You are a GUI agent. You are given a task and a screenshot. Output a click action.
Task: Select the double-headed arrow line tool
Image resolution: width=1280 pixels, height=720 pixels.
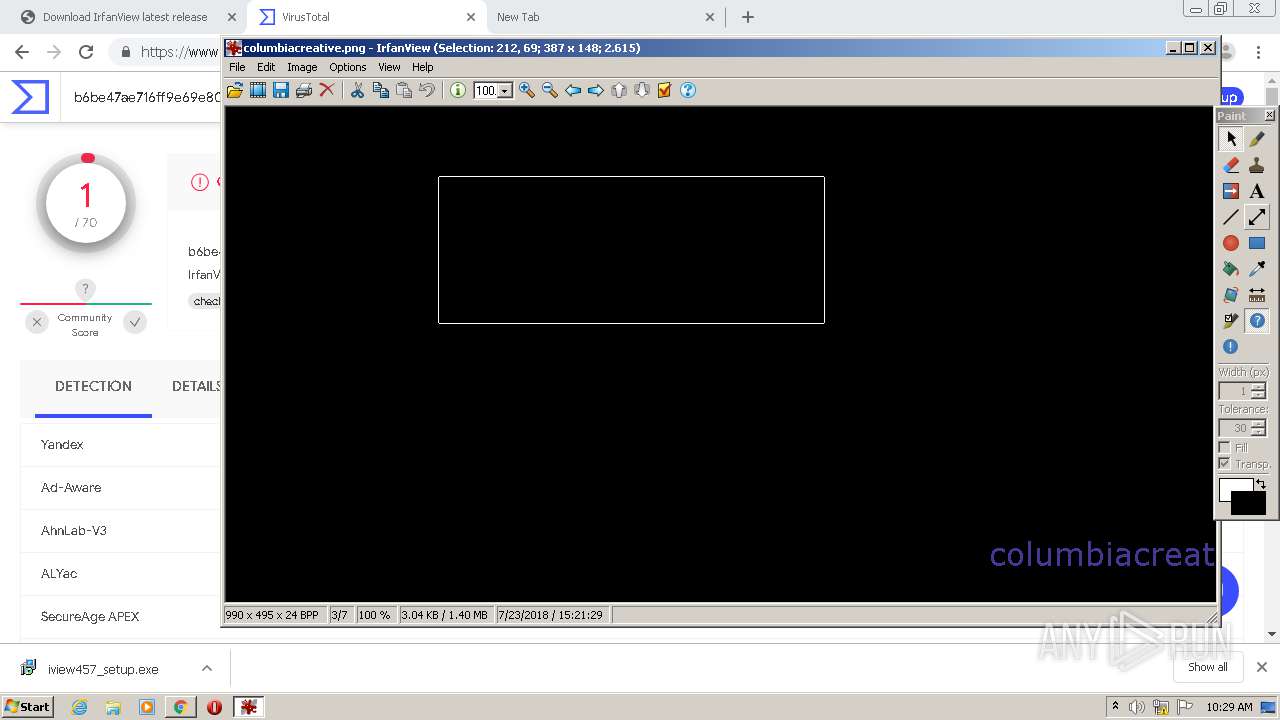coord(1257,217)
